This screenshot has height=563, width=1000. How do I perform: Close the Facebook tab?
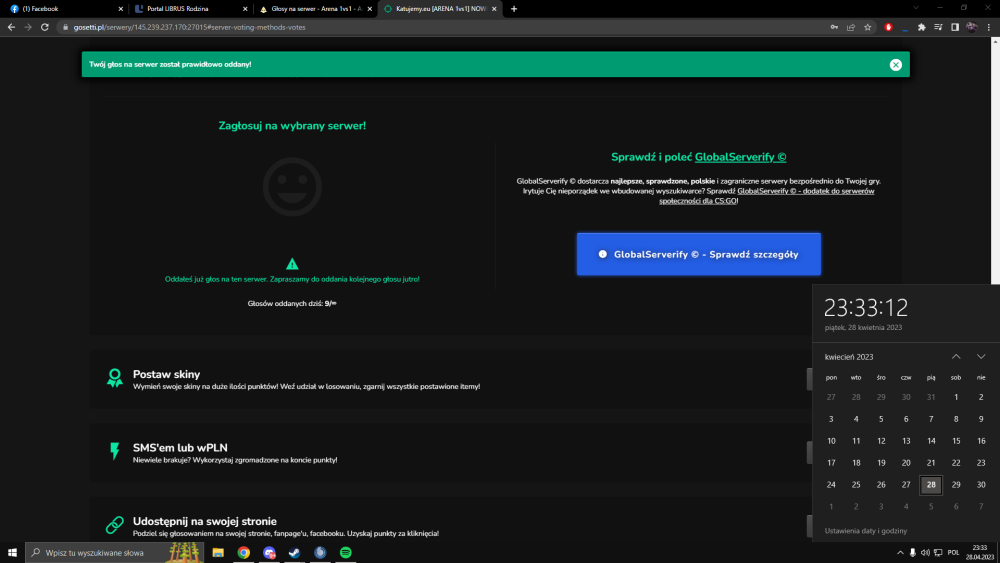click(121, 9)
